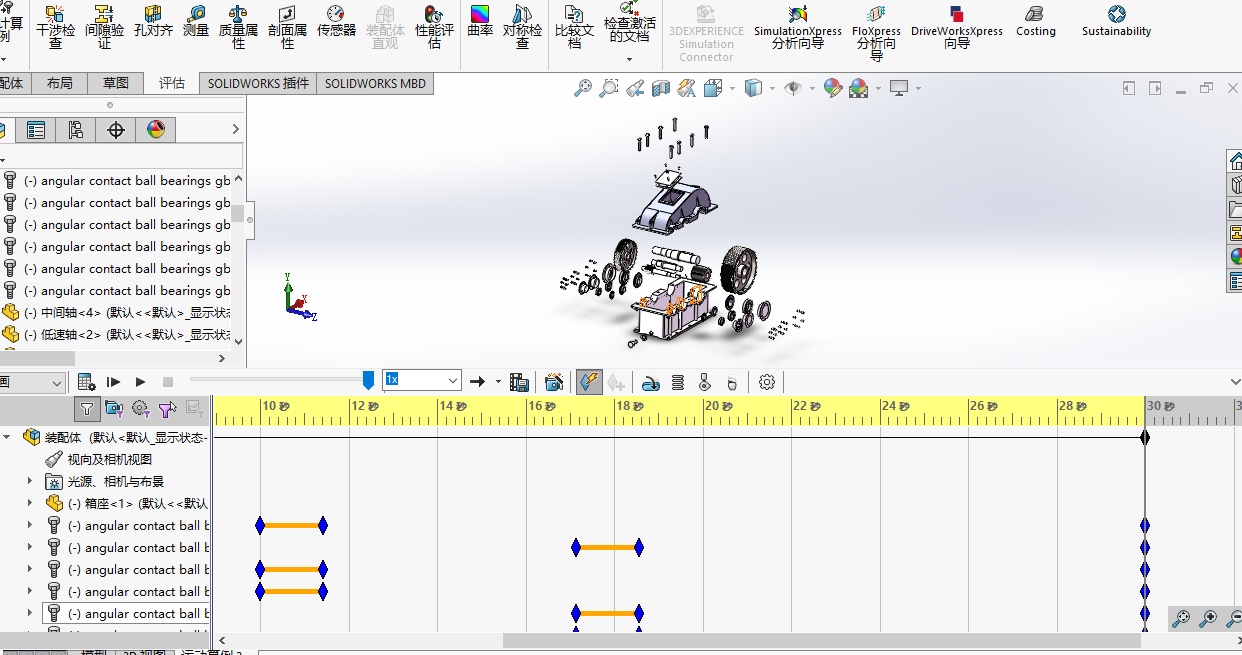Select the 评估 tab
This screenshot has height=655, width=1242.
pyautogui.click(x=172, y=83)
